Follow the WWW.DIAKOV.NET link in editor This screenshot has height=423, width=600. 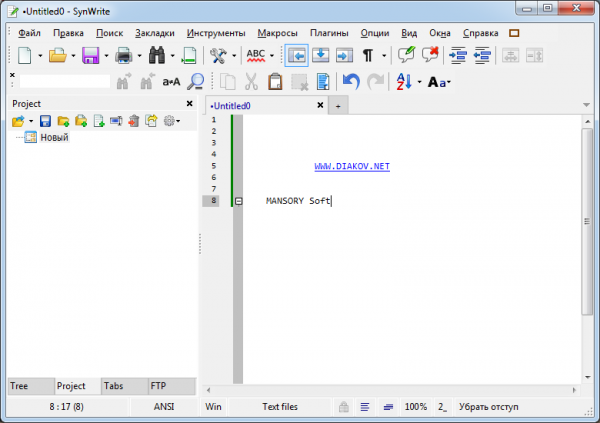(352, 167)
